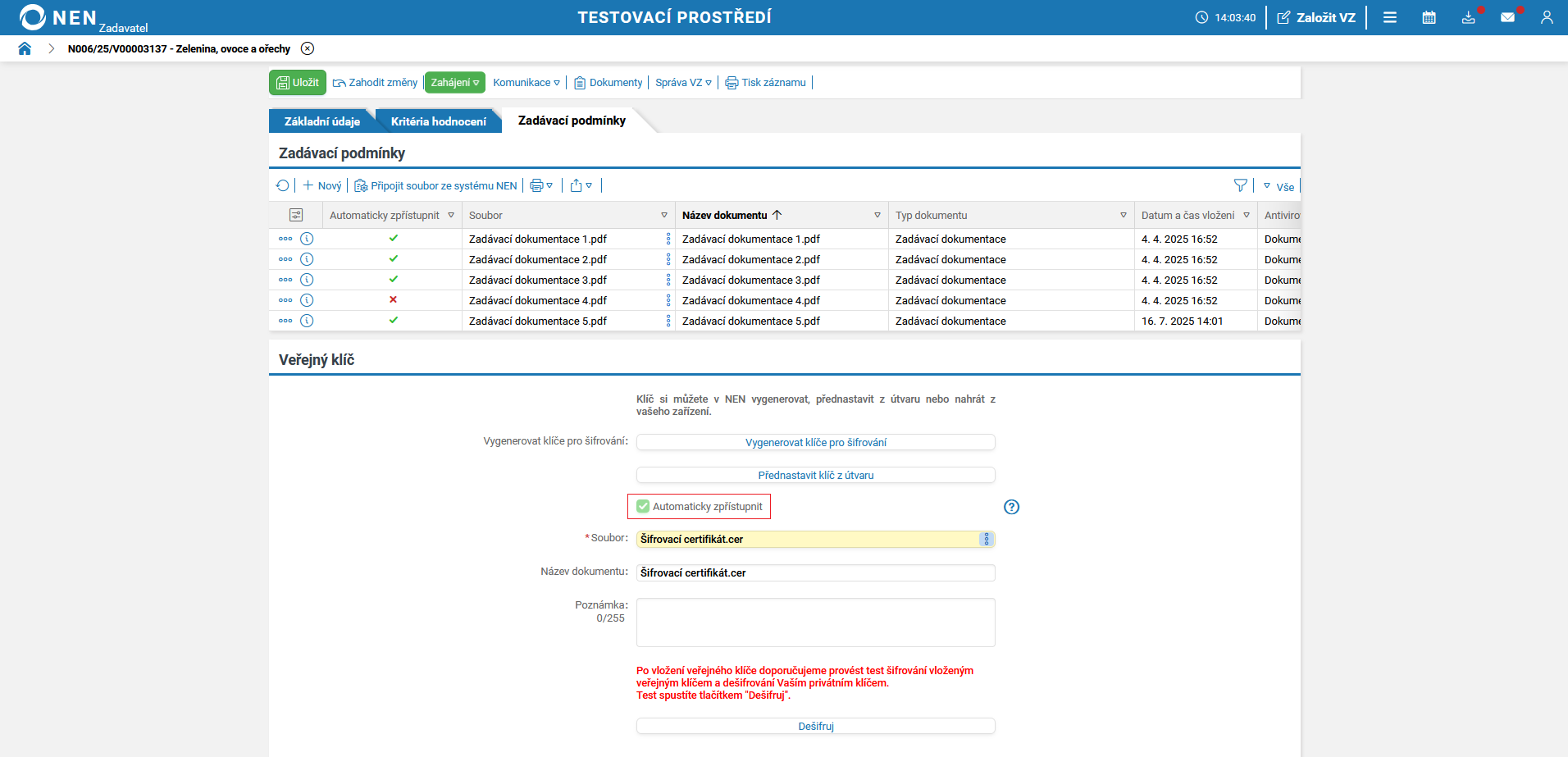Expand the Zahájení dropdown menu
This screenshot has width=1568, height=757.
point(455,82)
